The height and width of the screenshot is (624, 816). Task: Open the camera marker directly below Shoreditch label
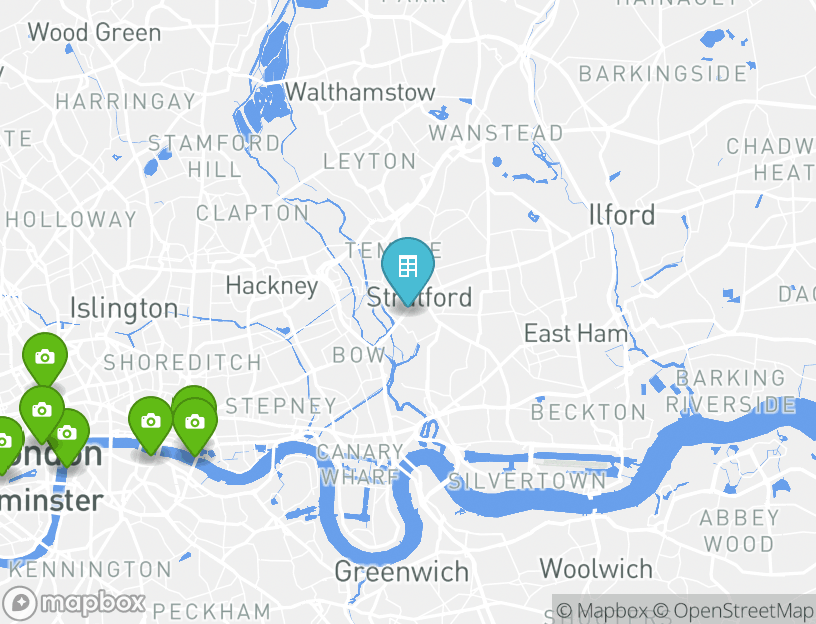pyautogui.click(x=151, y=423)
